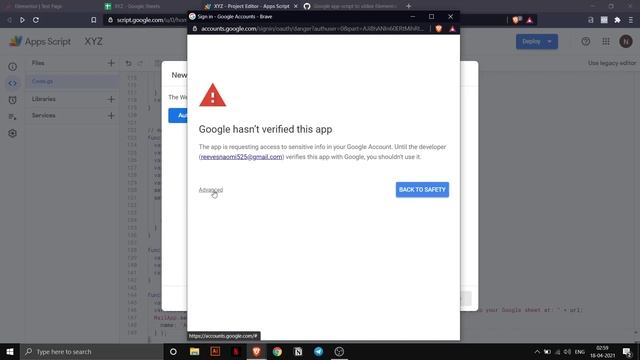Open the Google apps grid icon
The width and height of the screenshot is (640, 360).
coord(606,41)
